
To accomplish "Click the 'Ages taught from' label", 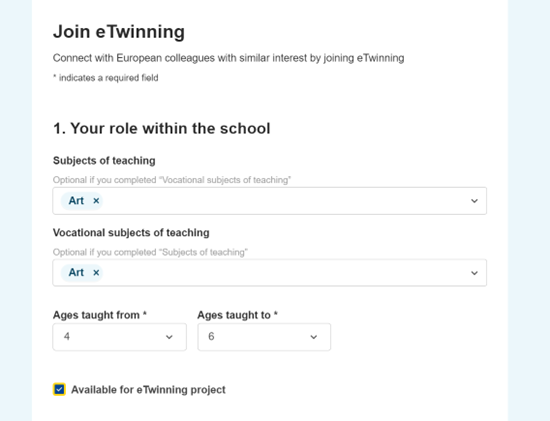I will 100,315.
